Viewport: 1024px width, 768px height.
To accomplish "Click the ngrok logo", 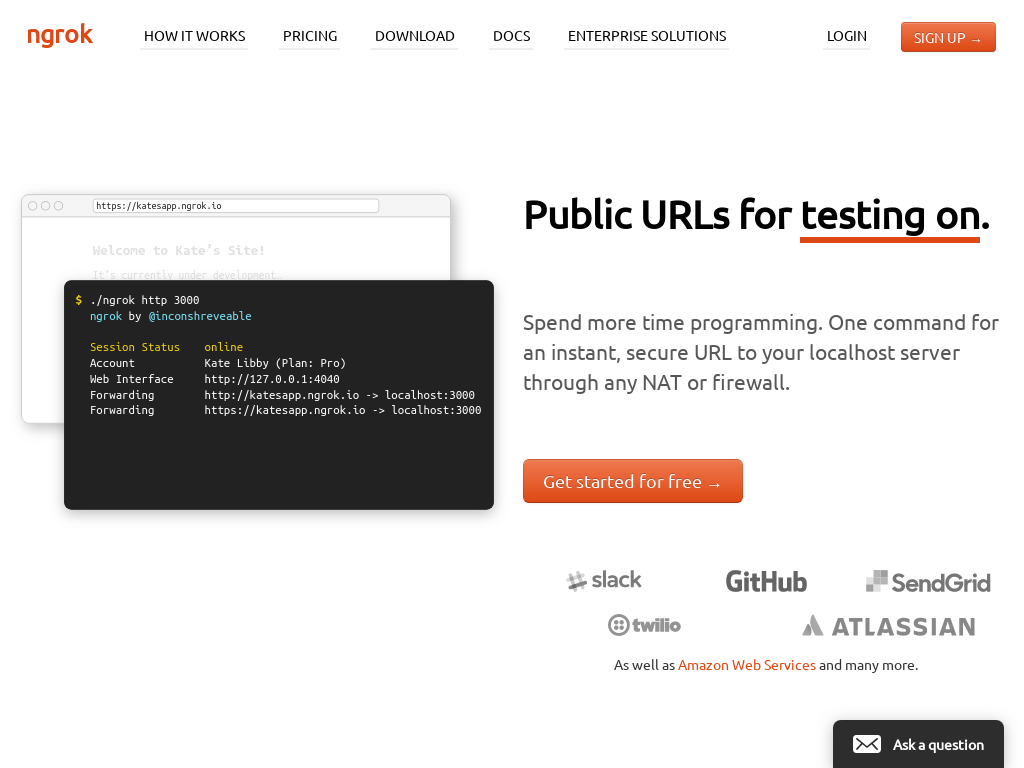I will (60, 36).
